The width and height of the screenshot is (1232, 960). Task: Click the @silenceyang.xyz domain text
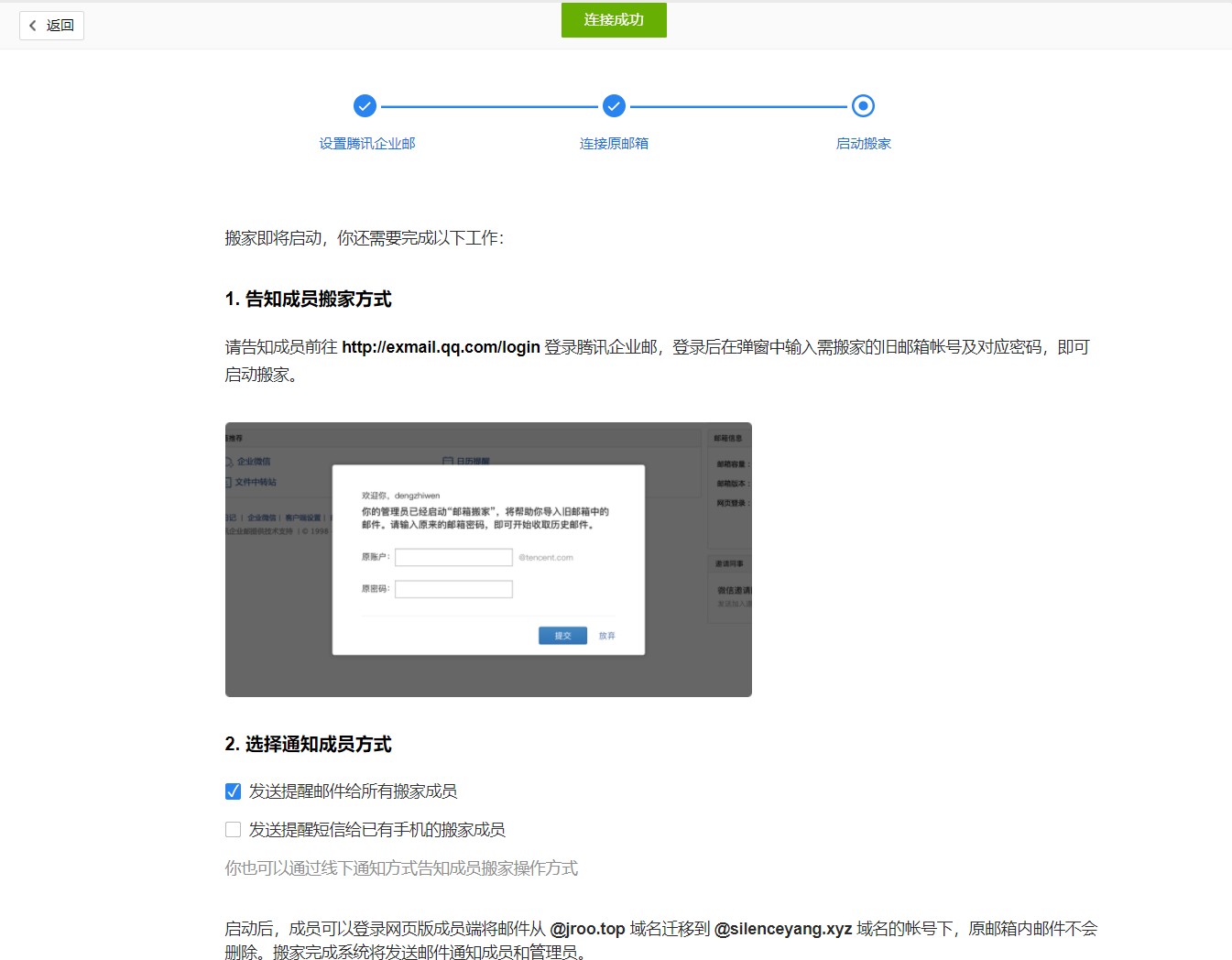coord(783,929)
